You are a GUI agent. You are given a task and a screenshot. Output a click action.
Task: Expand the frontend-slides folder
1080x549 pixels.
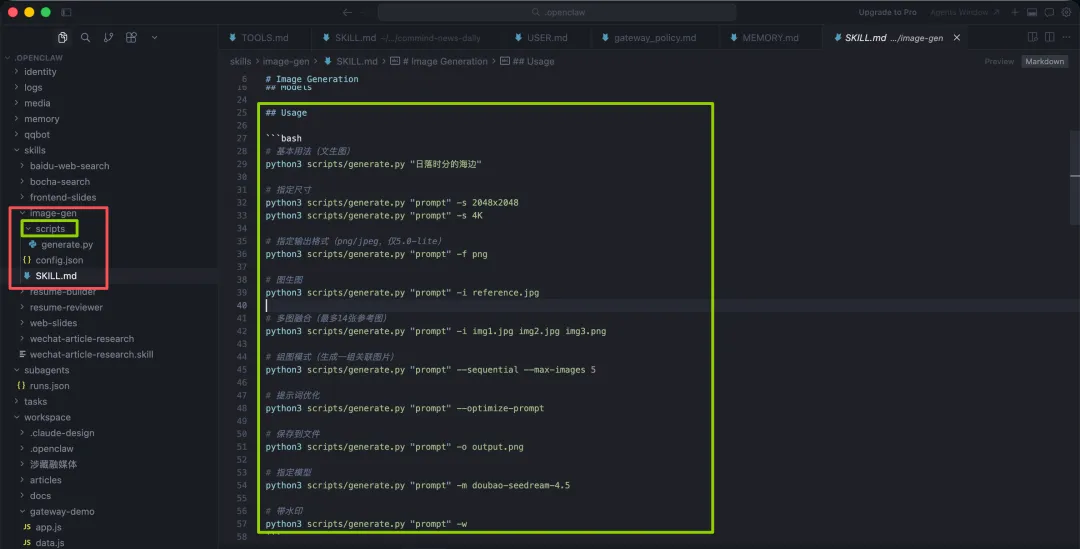tap(63, 198)
